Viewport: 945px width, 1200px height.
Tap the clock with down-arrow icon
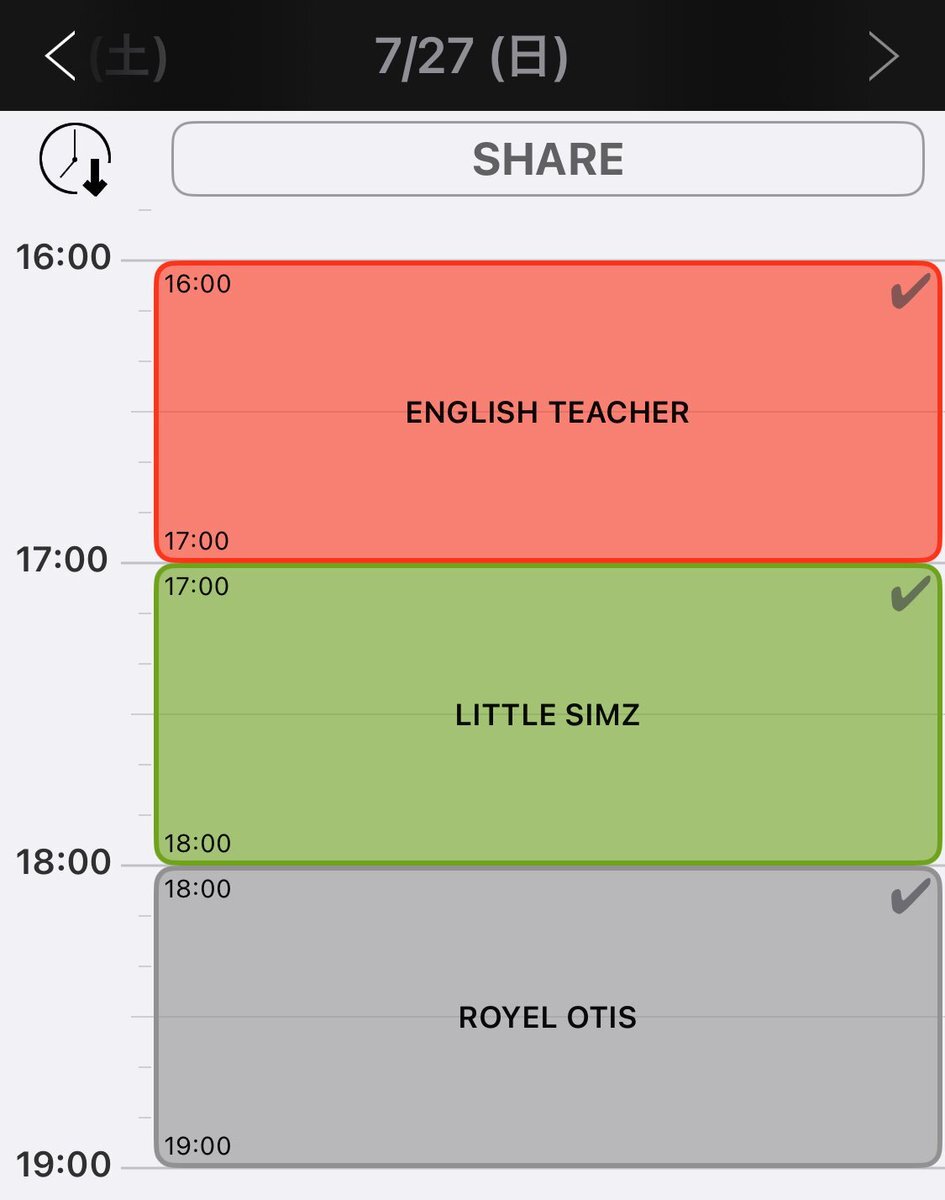[x=75, y=159]
